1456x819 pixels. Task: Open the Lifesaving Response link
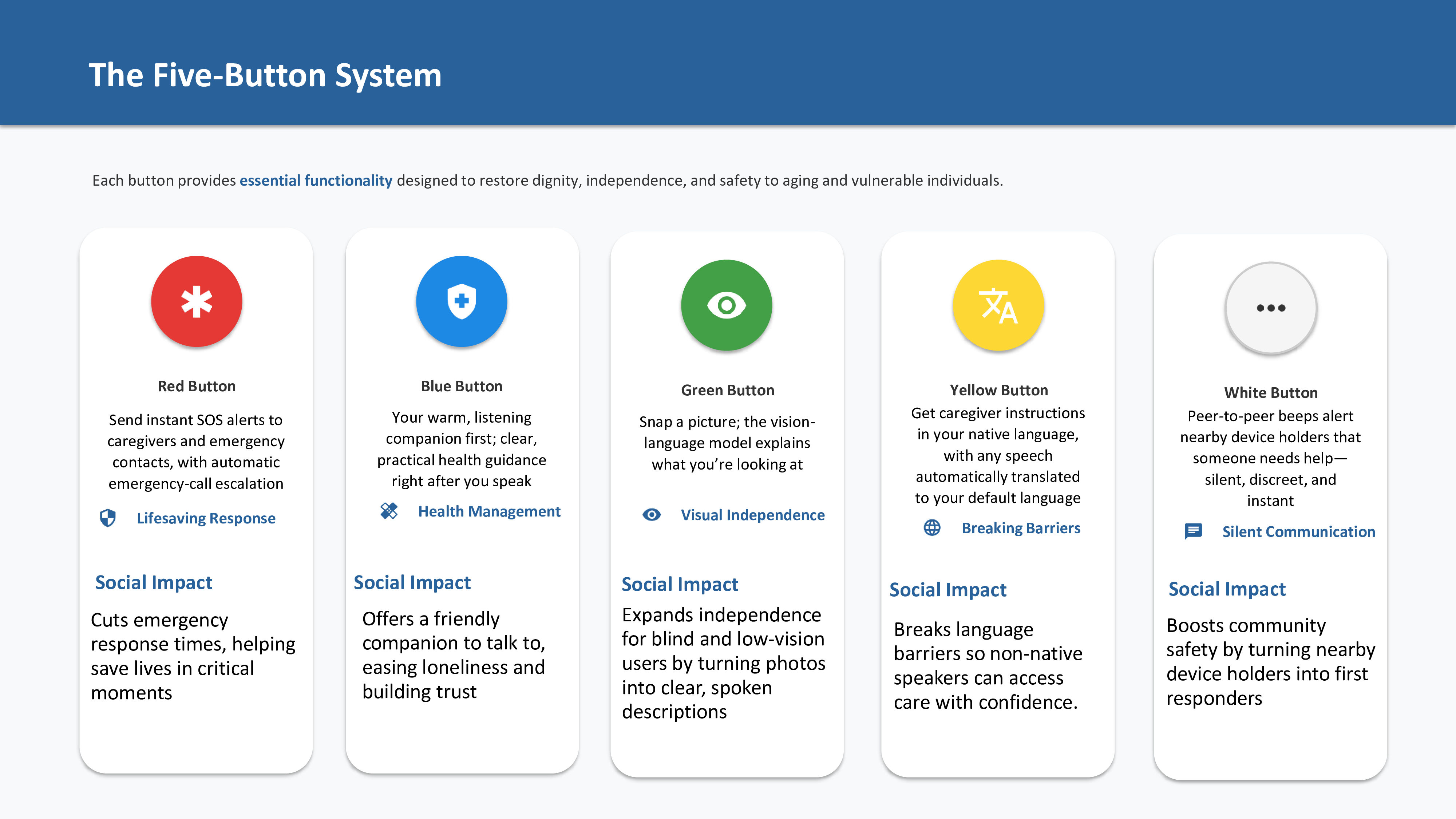coord(206,518)
